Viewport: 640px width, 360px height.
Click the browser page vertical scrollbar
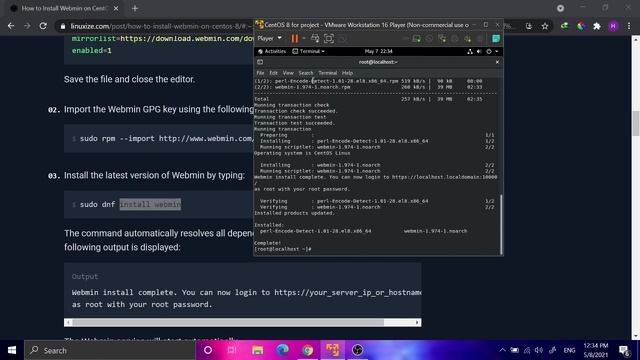tap(636, 123)
